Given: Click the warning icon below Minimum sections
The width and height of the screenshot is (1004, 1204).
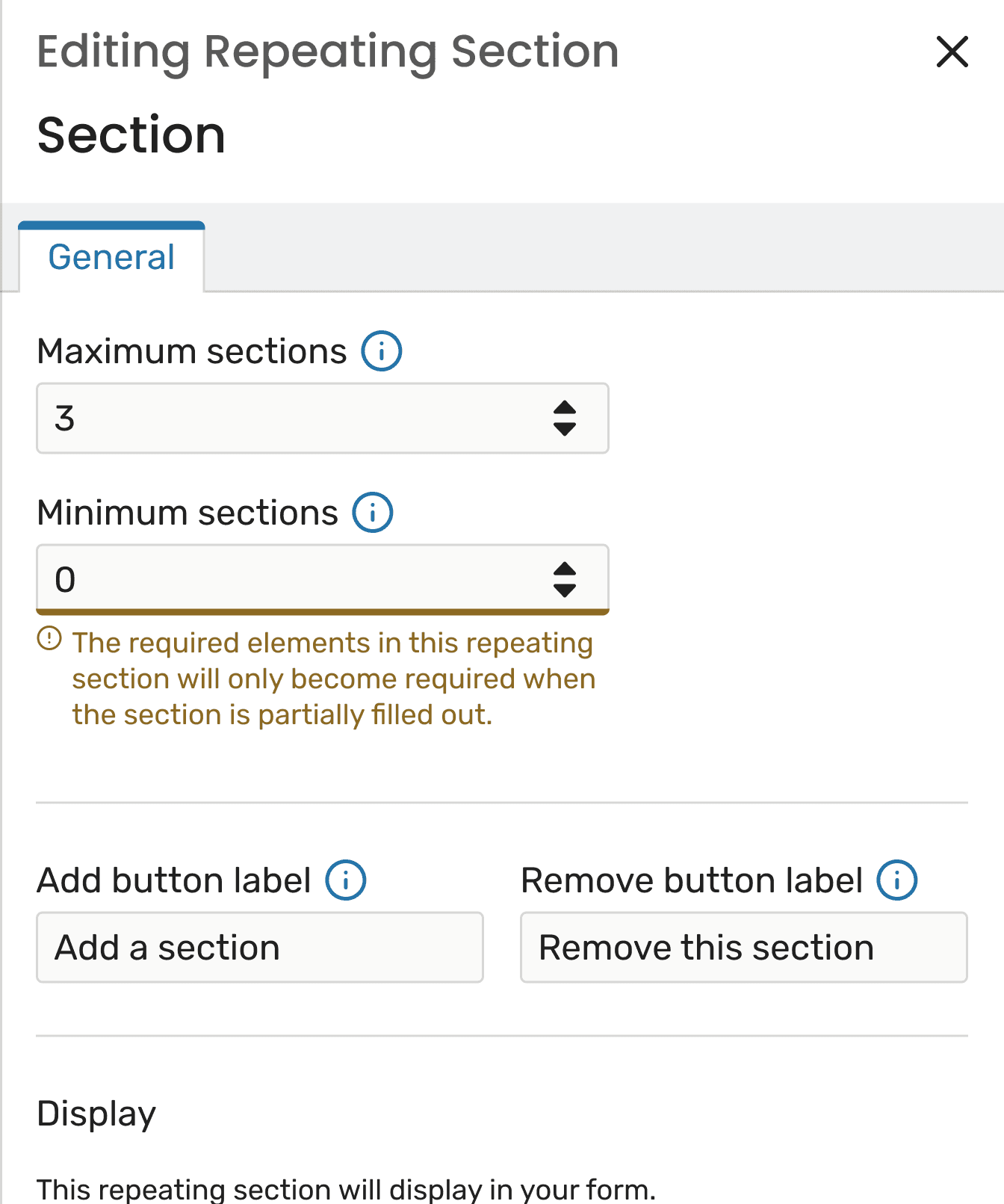Looking at the screenshot, I should point(49,640).
